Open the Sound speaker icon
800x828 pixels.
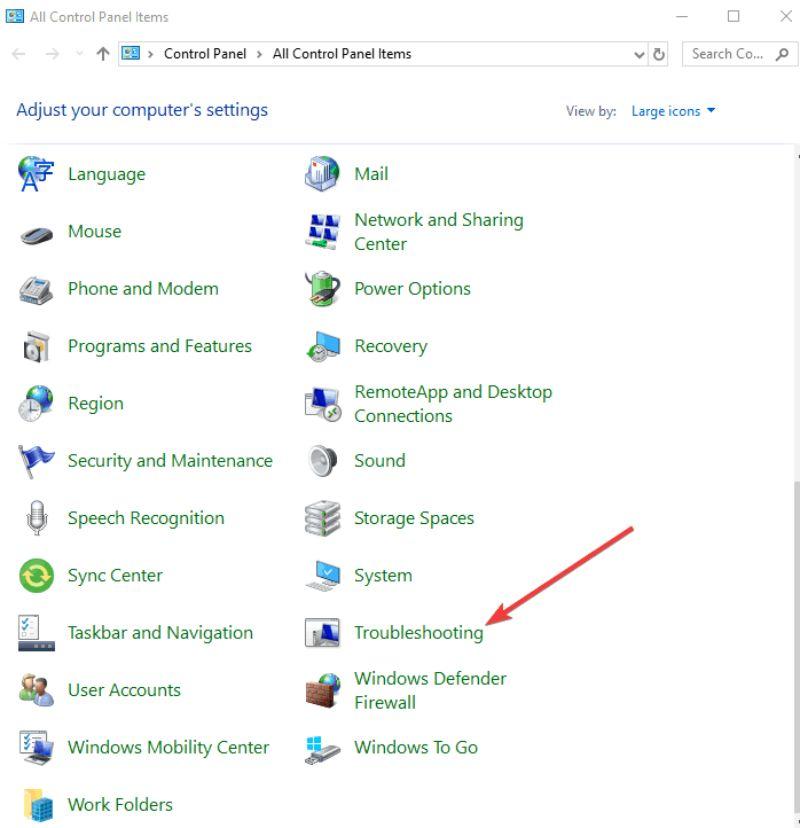(x=322, y=460)
